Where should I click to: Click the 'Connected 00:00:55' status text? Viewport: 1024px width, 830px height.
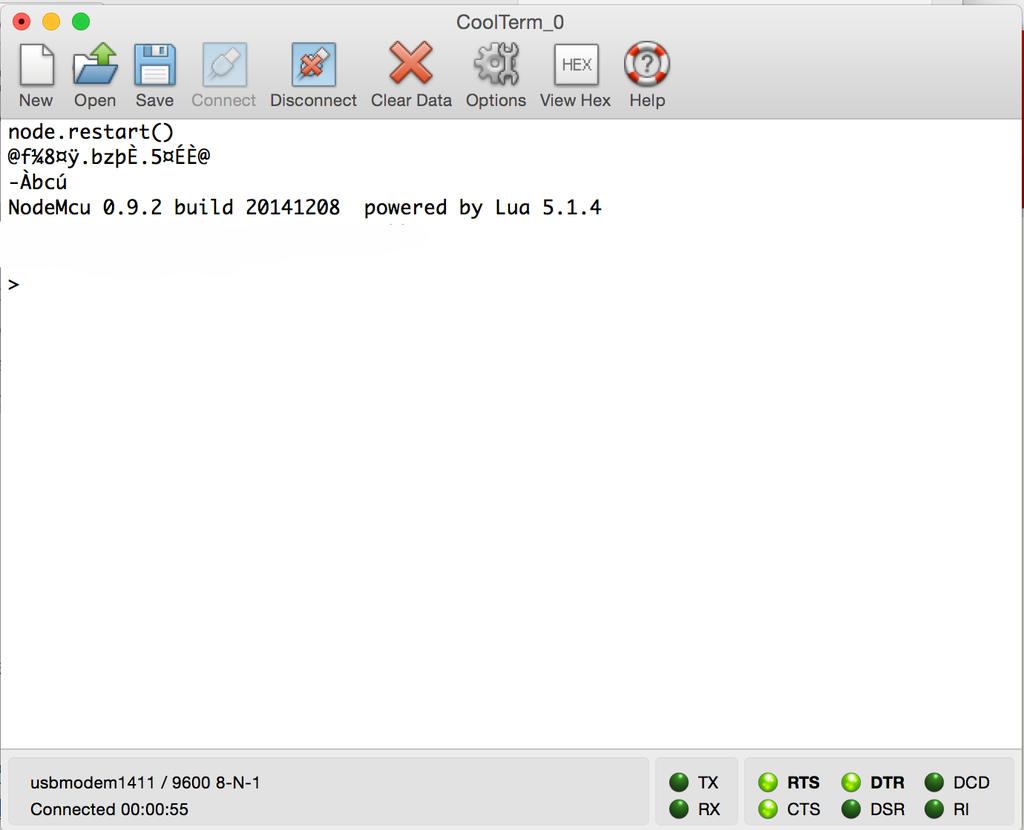tap(109, 809)
